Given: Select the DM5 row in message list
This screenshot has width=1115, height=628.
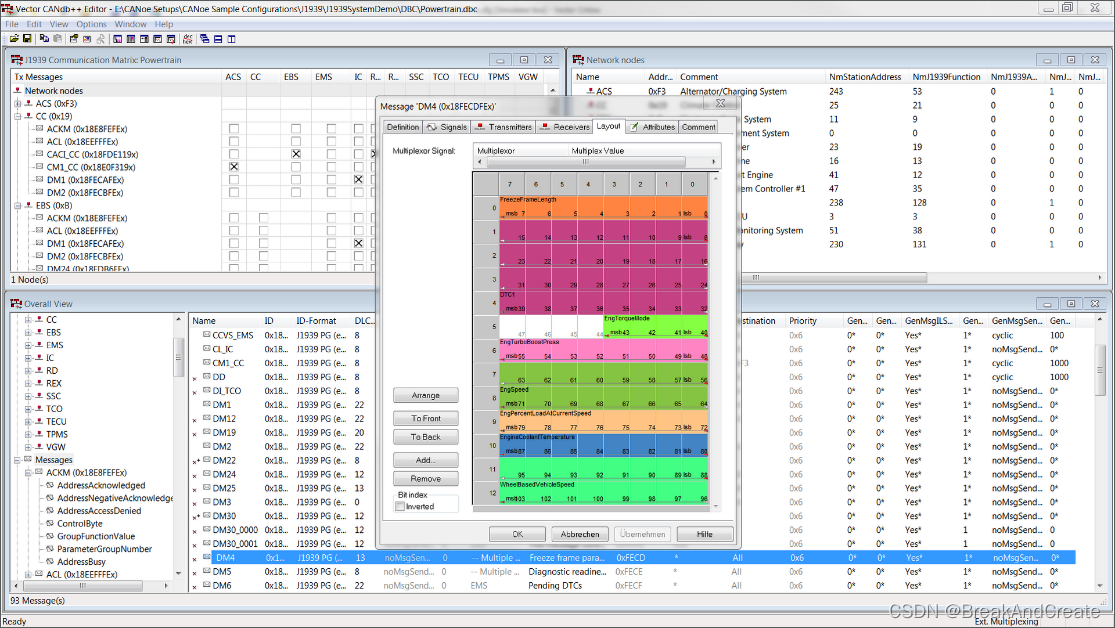Looking at the screenshot, I should pos(633,571).
